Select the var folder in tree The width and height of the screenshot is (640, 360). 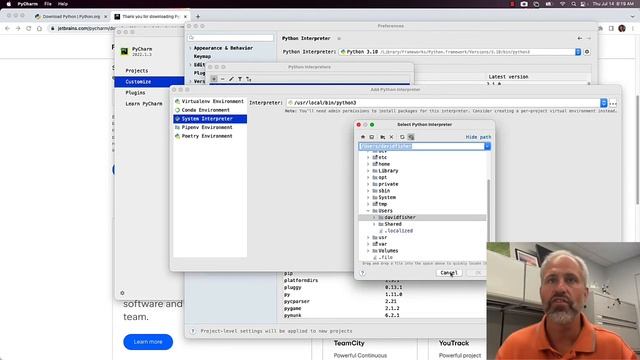pos(382,244)
